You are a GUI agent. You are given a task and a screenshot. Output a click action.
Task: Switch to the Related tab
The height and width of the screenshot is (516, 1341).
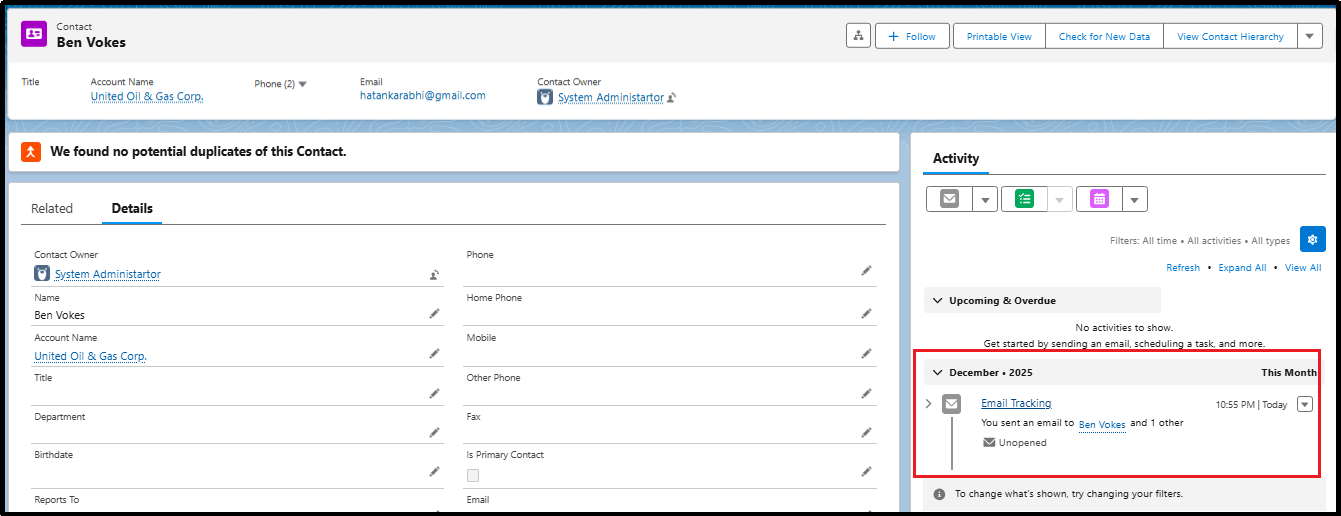[52, 209]
